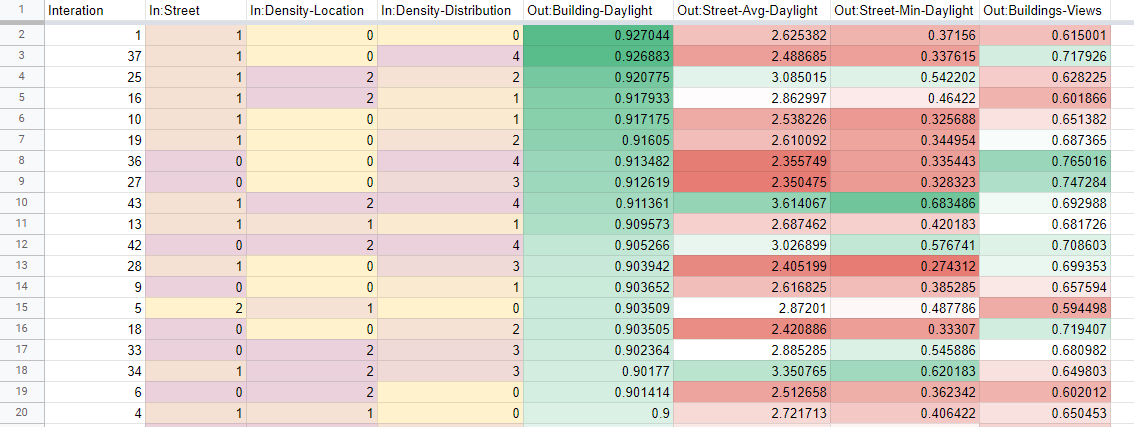1134x427 pixels.
Task: Select row number 2 header
Action: tap(22, 35)
